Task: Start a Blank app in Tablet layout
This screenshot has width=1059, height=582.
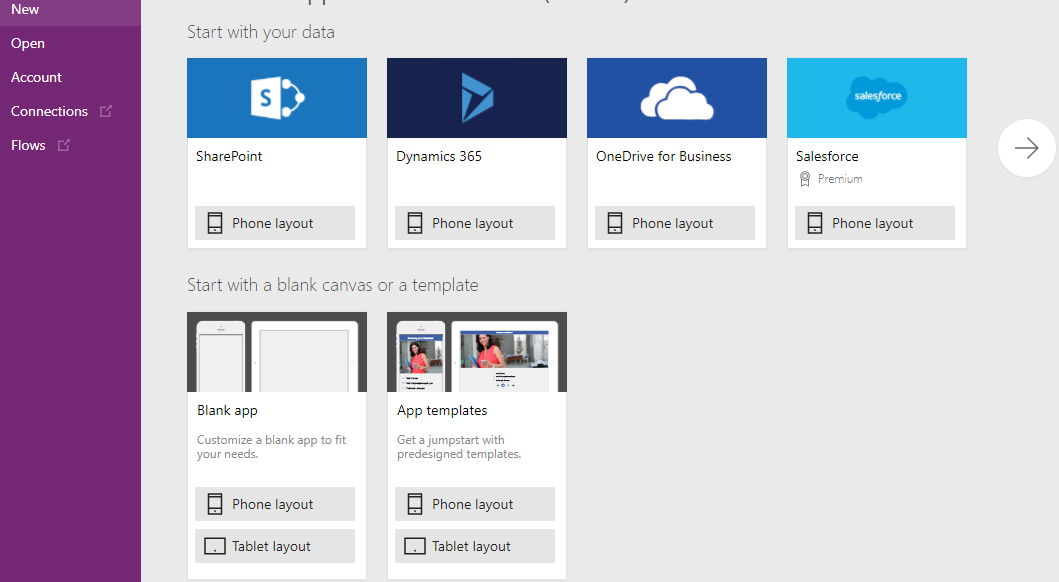Action: tap(274, 546)
